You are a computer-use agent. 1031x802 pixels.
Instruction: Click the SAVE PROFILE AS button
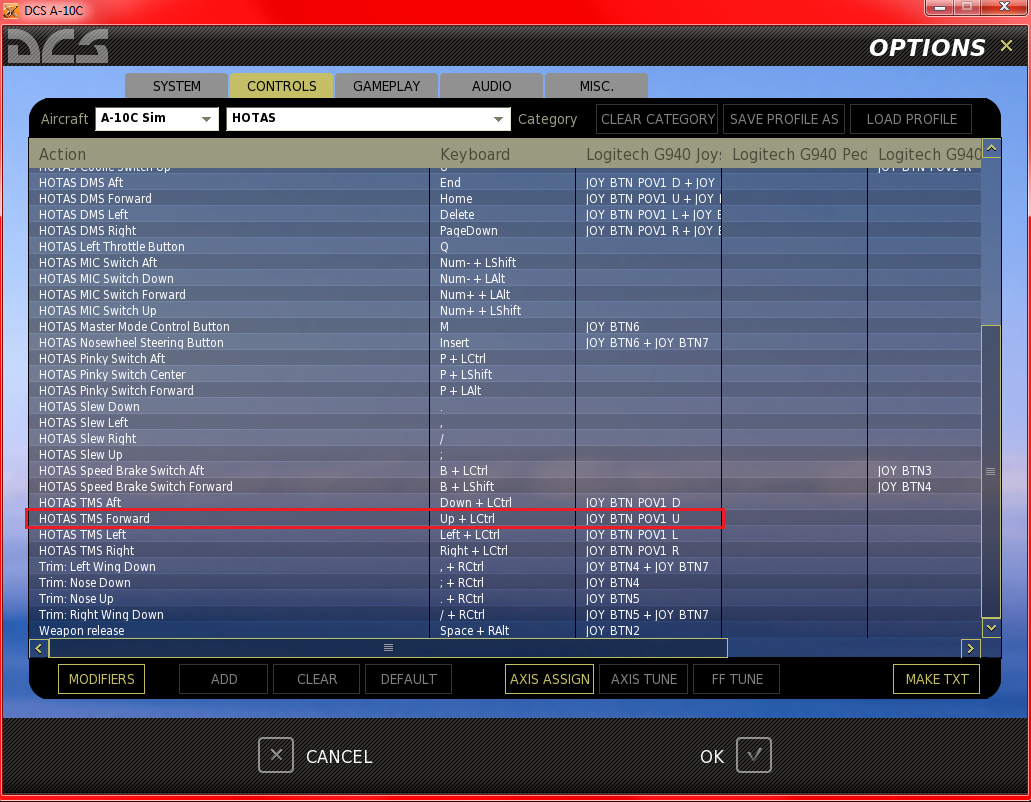[784, 119]
